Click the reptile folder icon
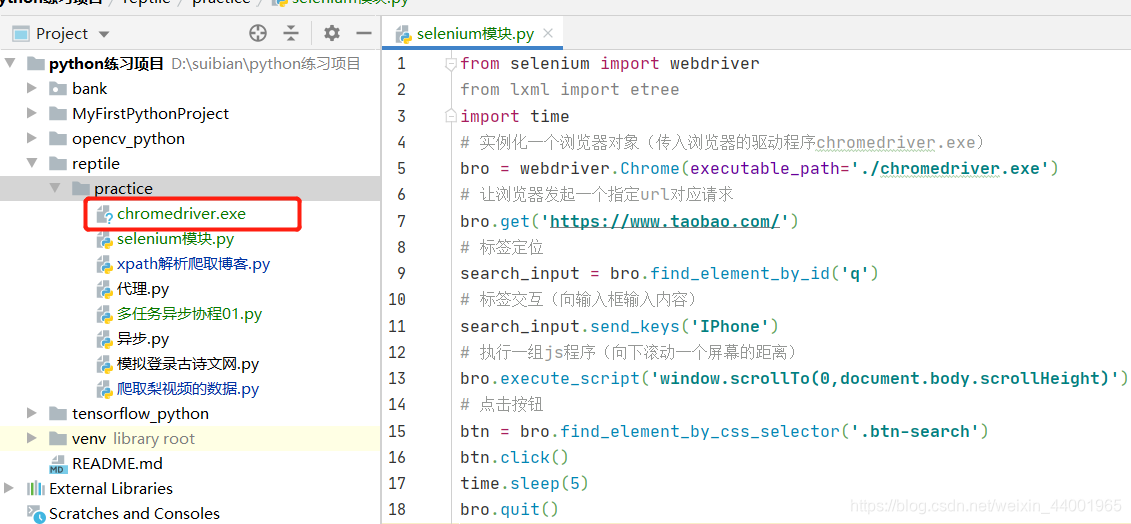The width and height of the screenshot is (1131, 524). click(x=58, y=164)
